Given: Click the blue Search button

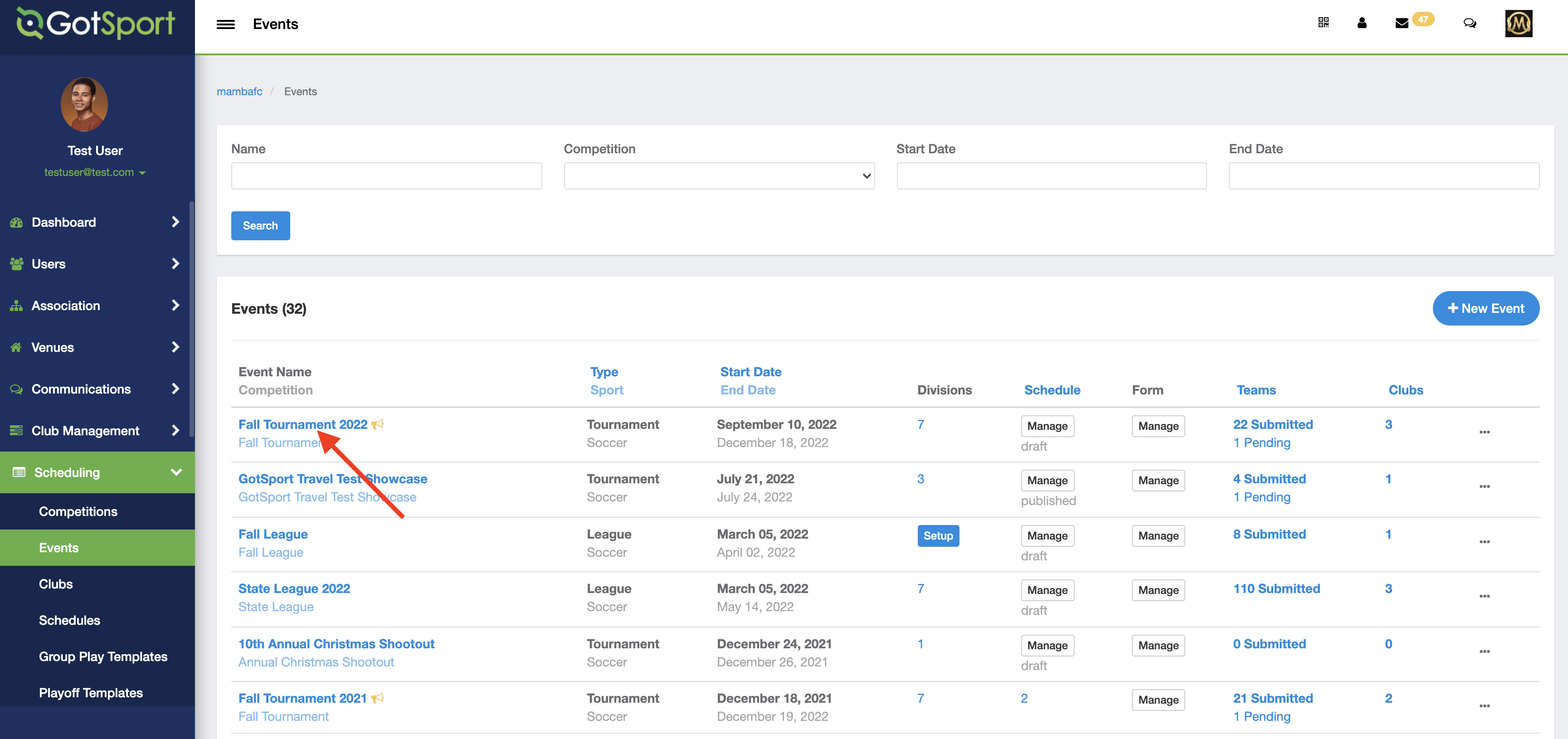Looking at the screenshot, I should pyautogui.click(x=261, y=226).
